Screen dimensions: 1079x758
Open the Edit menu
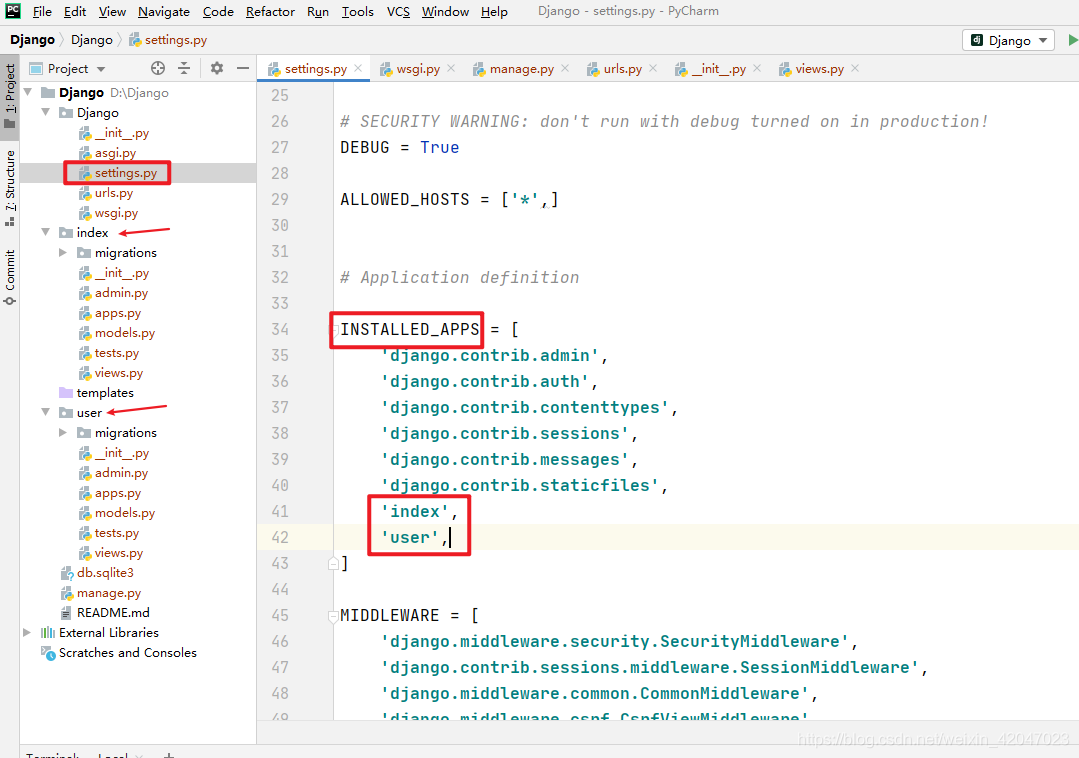pyautogui.click(x=75, y=12)
